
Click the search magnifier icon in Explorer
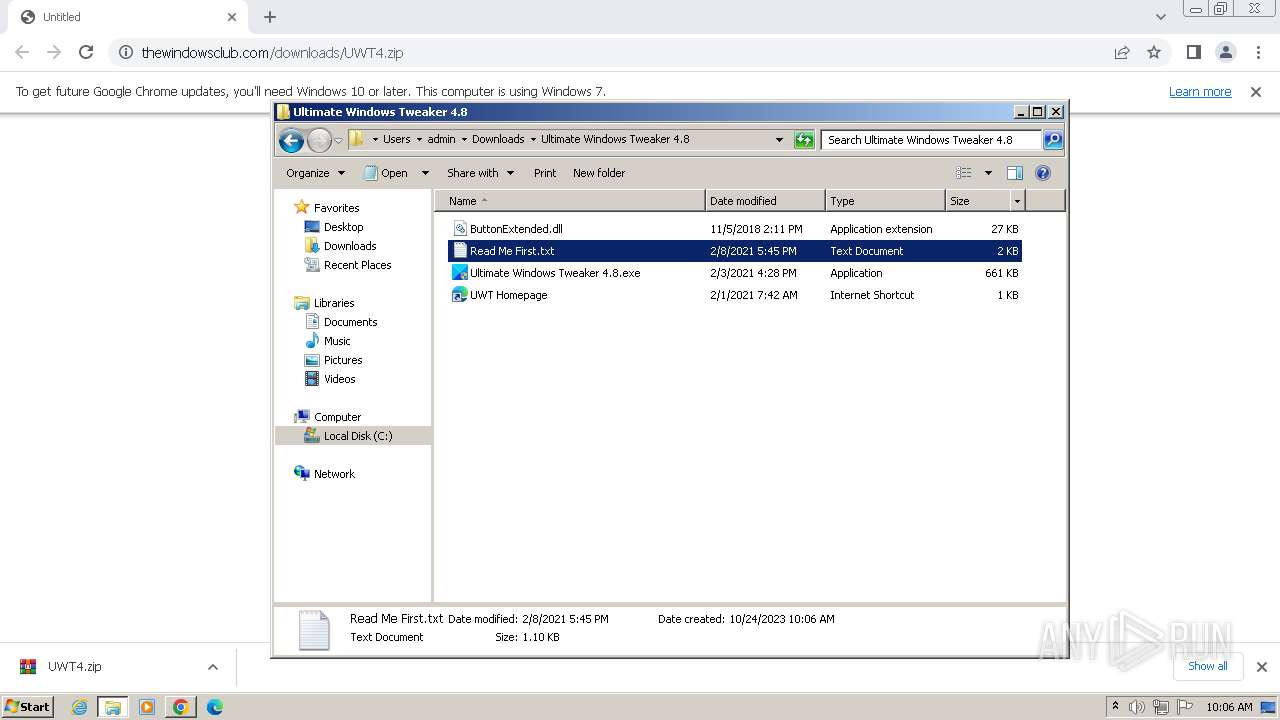point(1053,140)
